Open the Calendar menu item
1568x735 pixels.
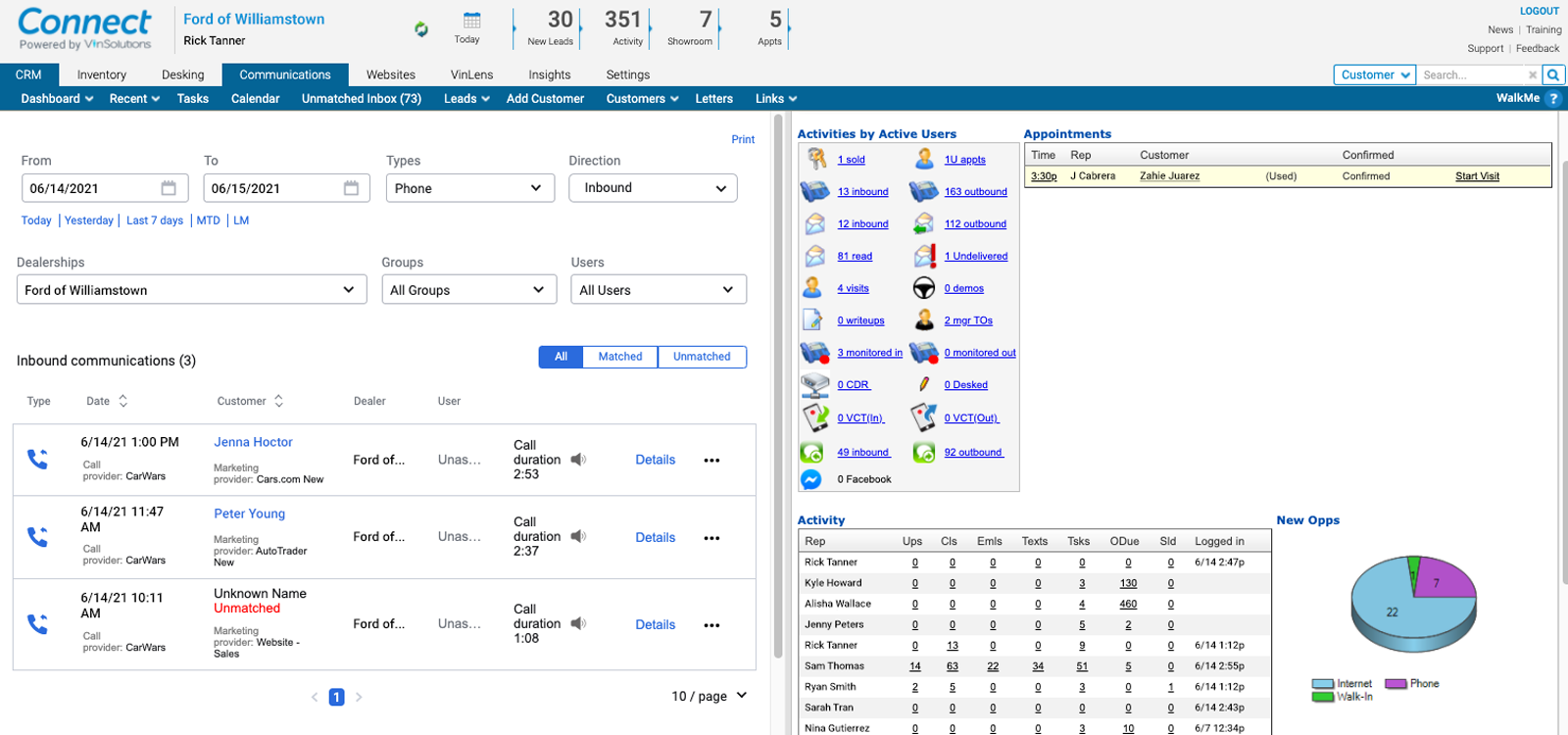click(x=255, y=98)
